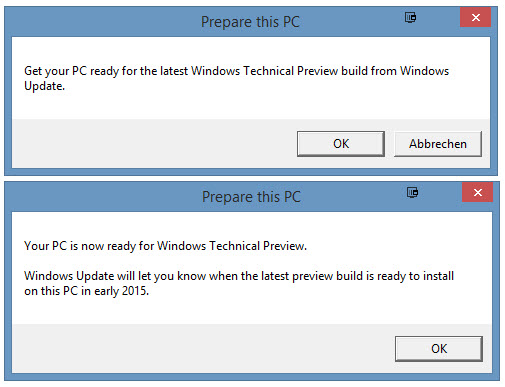
Task: Click the gray footer strip beside the lone OK button
Action: click(x=203, y=349)
